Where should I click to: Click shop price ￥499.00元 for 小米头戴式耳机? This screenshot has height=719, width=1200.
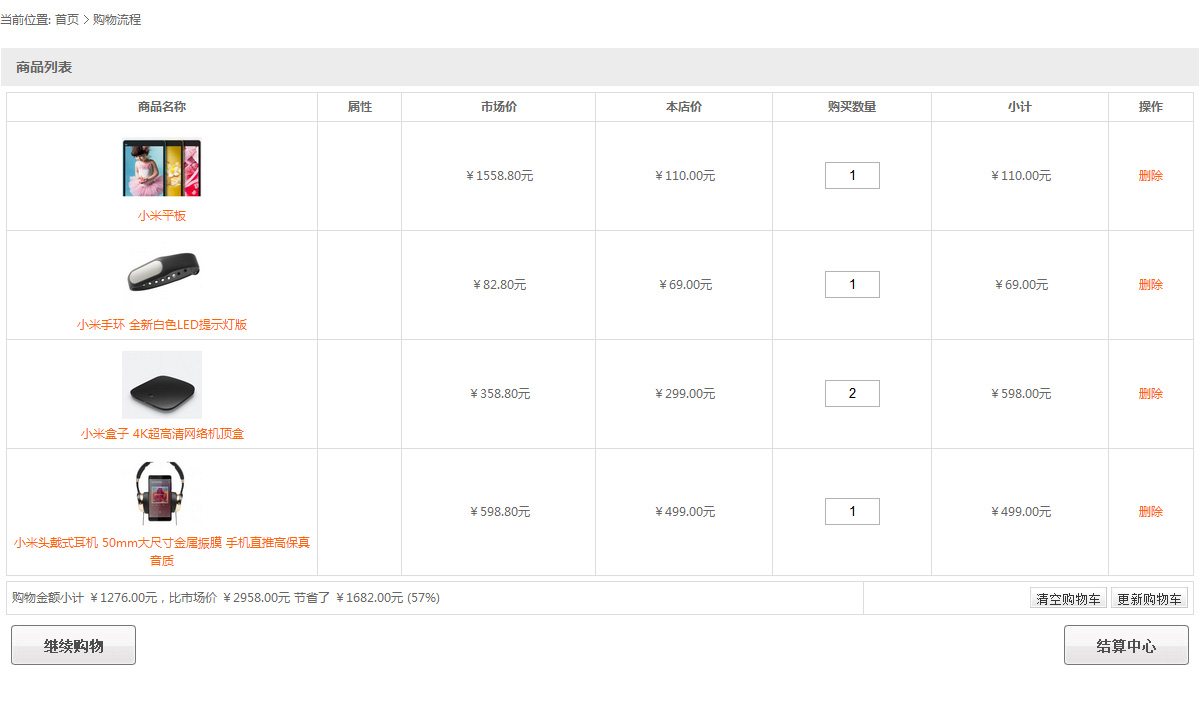[685, 512]
